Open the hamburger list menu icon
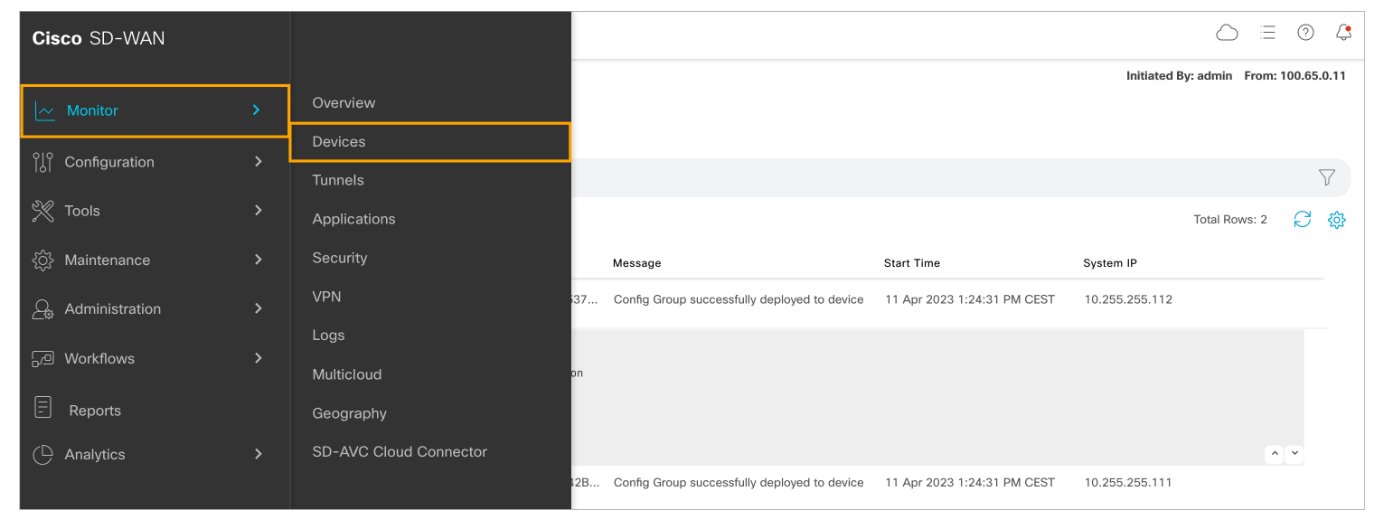This screenshot has width=1375, height=517. [1267, 33]
